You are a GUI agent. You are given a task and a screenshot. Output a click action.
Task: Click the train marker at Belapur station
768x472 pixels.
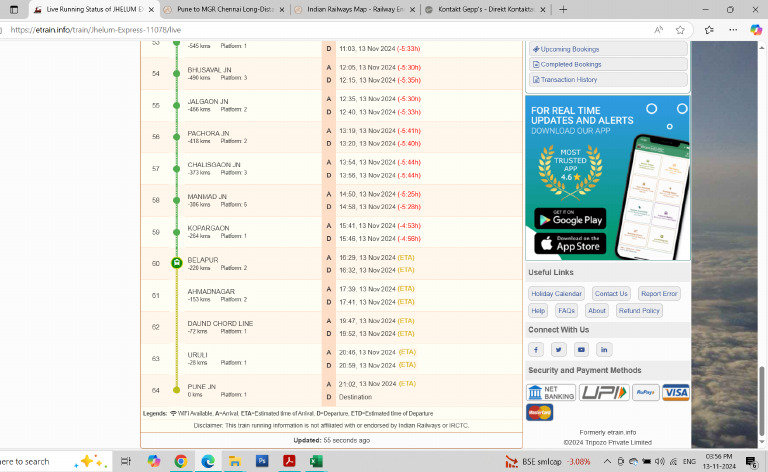tap(177, 263)
